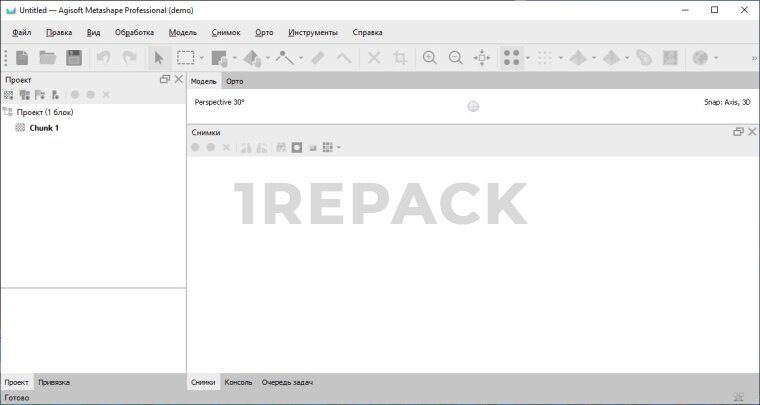Click the New document toolbar icon

(x=21, y=58)
